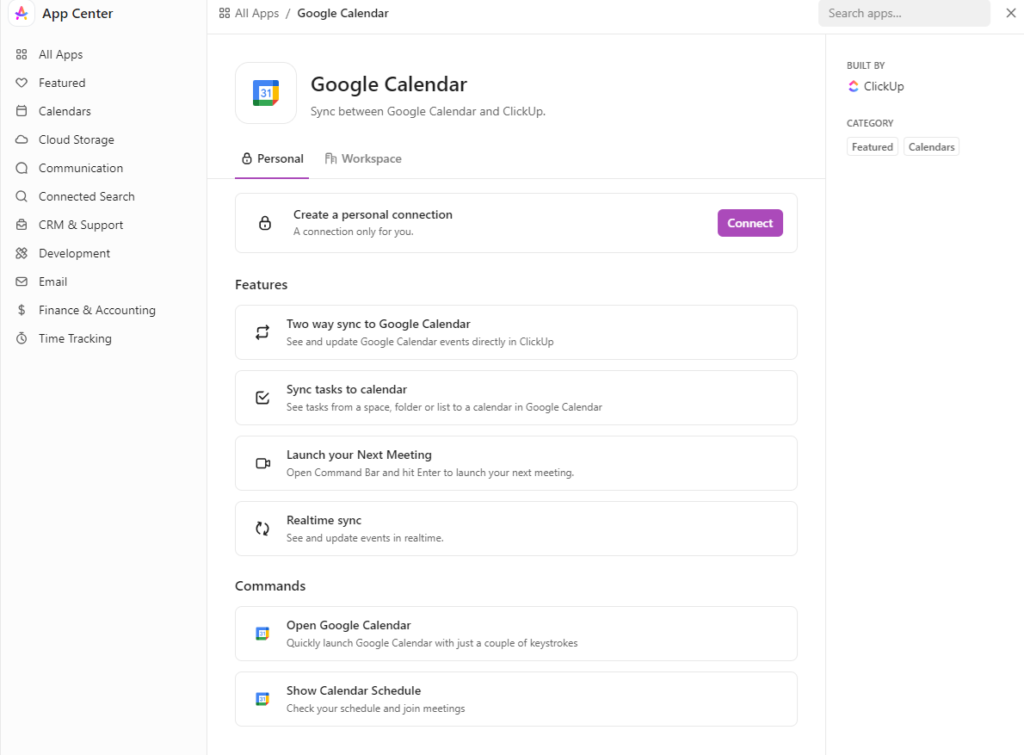Open Connected Search category
This screenshot has height=755, width=1024.
(x=87, y=197)
